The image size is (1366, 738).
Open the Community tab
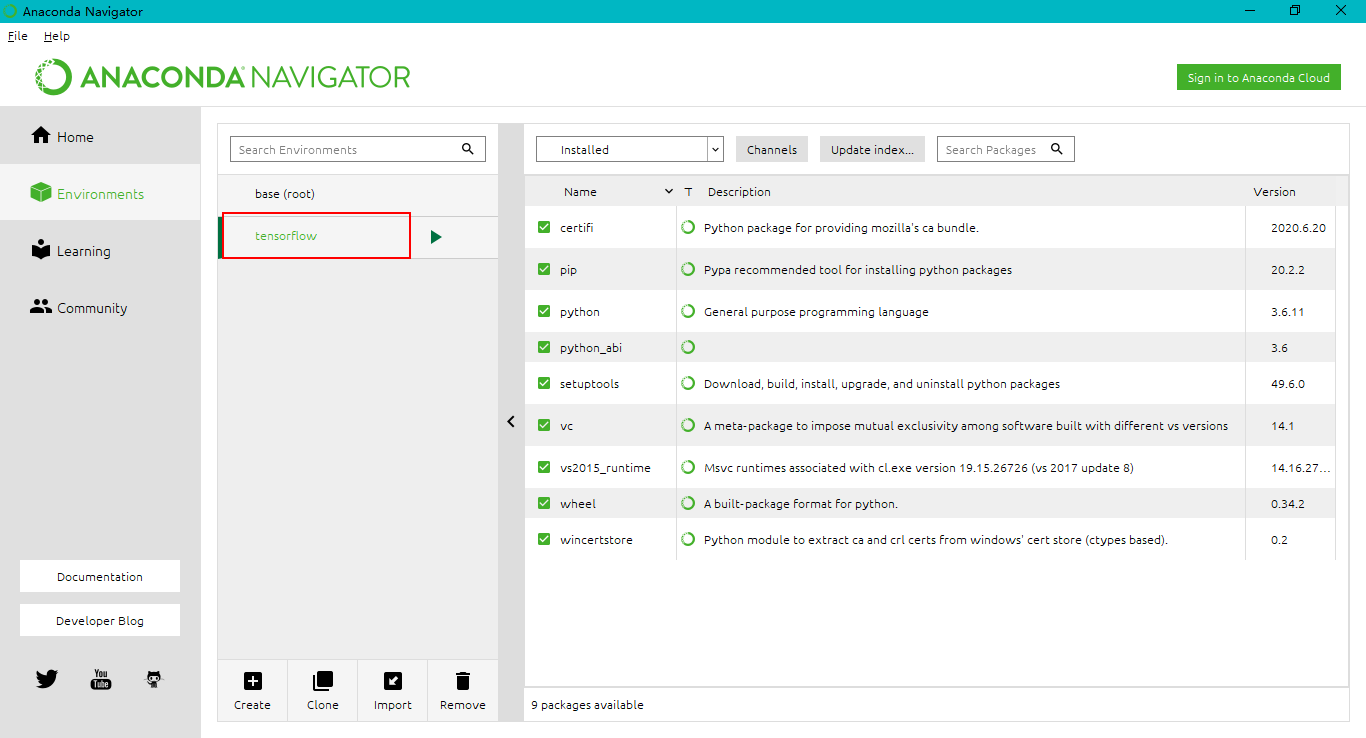[100, 308]
